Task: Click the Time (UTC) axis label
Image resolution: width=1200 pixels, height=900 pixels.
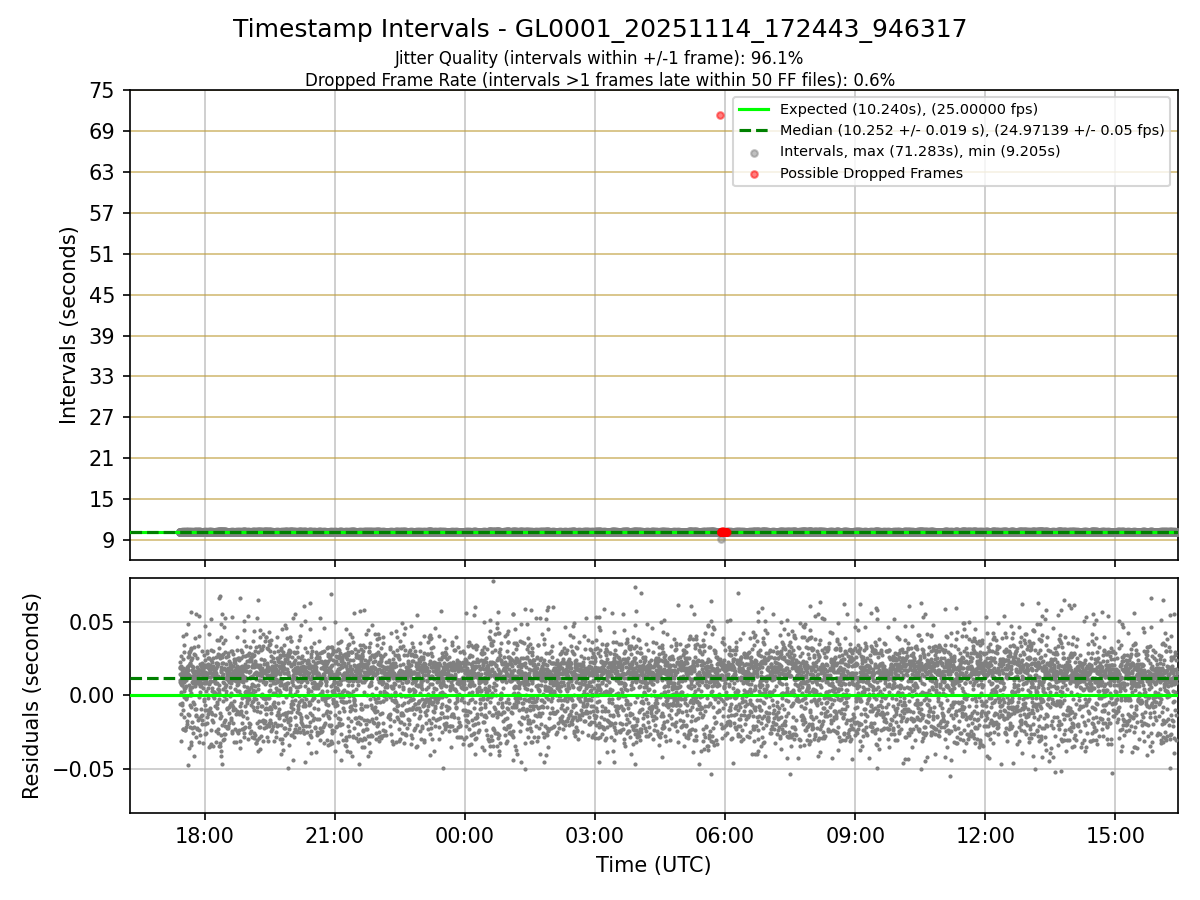Action: 654,865
